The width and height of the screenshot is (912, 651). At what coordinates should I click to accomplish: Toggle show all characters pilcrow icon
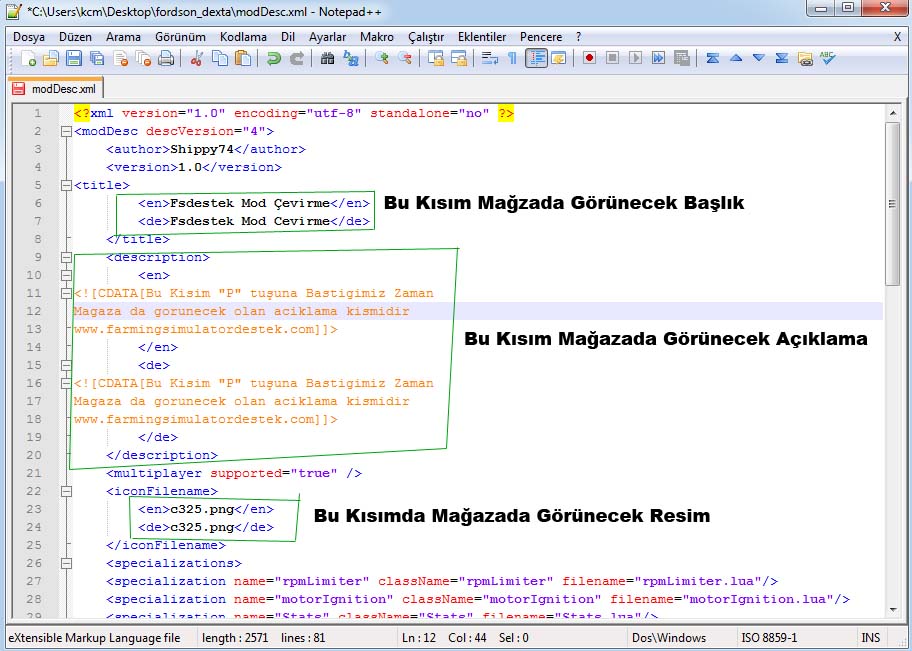tap(513, 59)
